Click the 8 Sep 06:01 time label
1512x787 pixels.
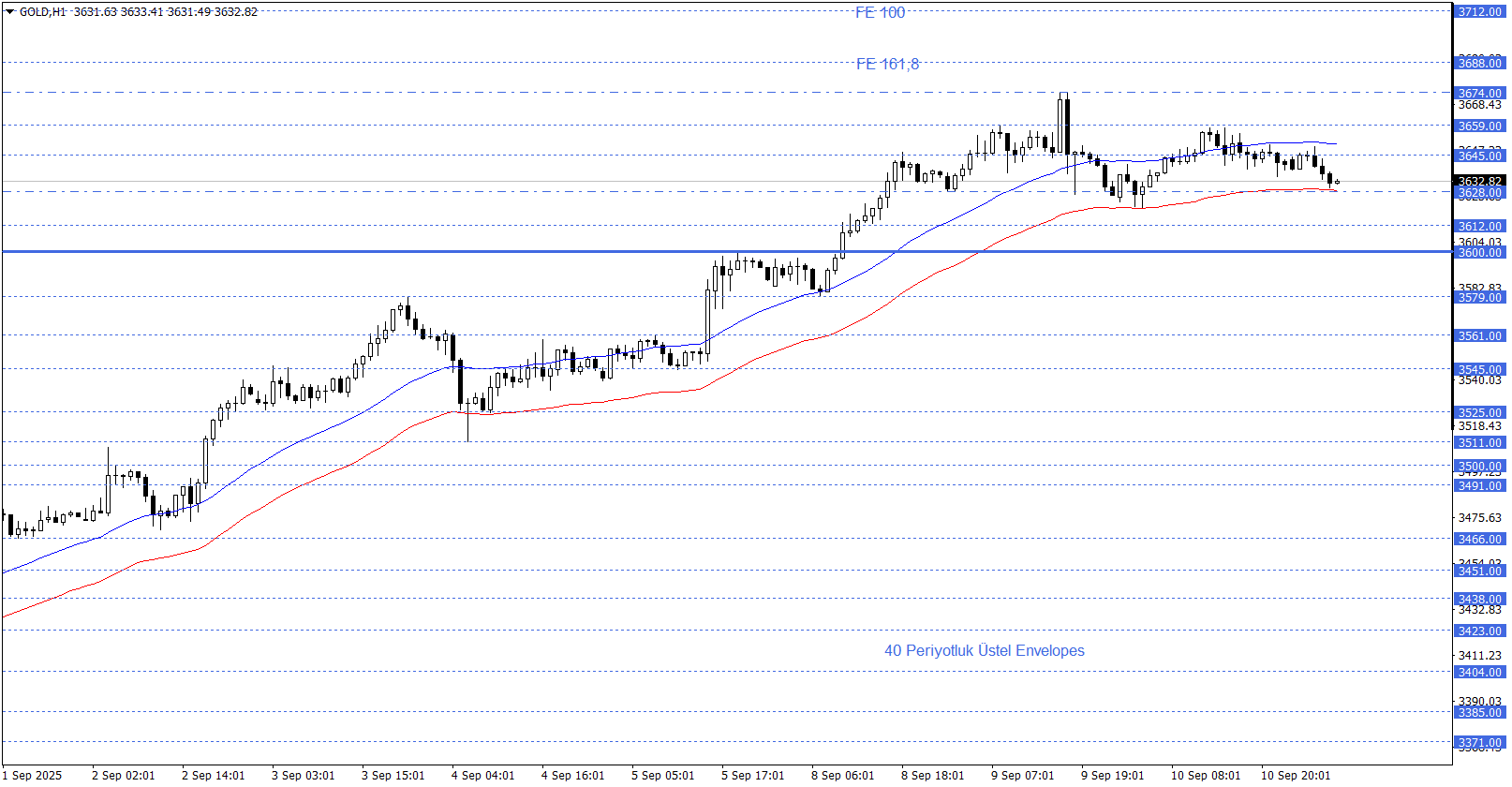point(843,776)
